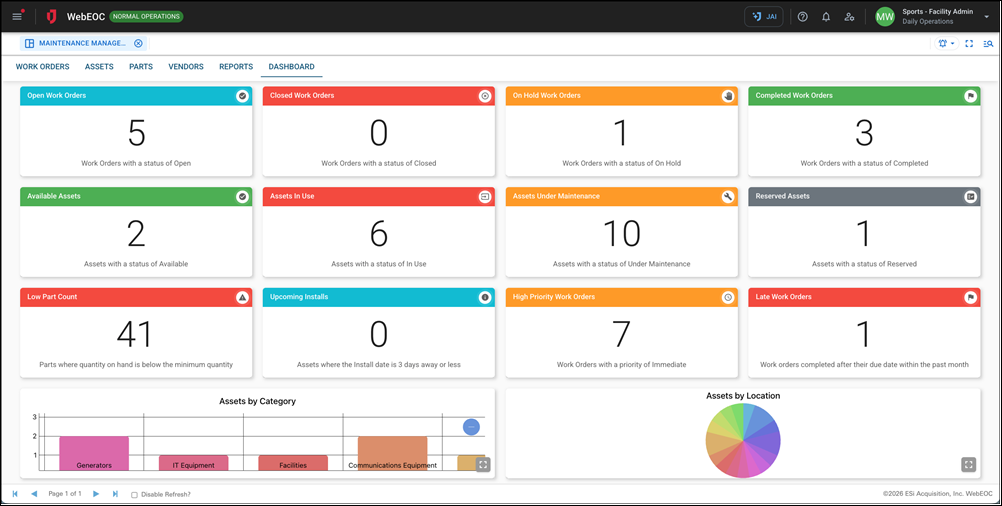Toggle fullscreen view of the board
The image size is (1002, 506).
pos(969,44)
